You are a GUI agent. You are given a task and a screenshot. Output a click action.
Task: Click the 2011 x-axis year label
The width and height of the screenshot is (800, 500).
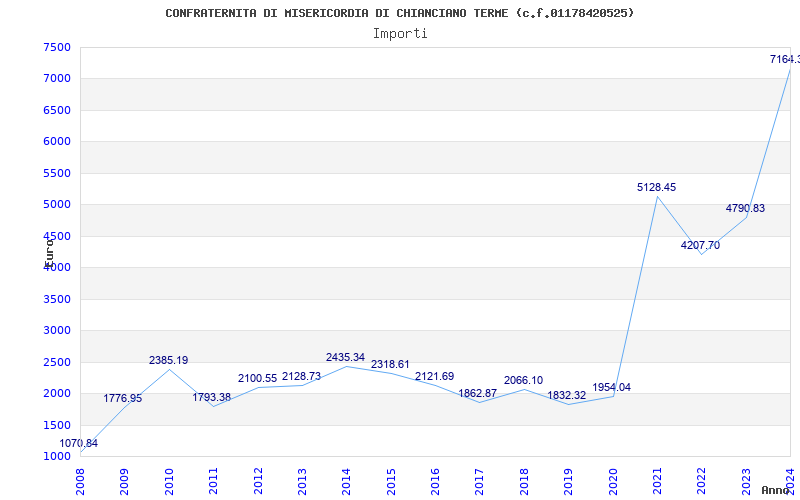213,481
